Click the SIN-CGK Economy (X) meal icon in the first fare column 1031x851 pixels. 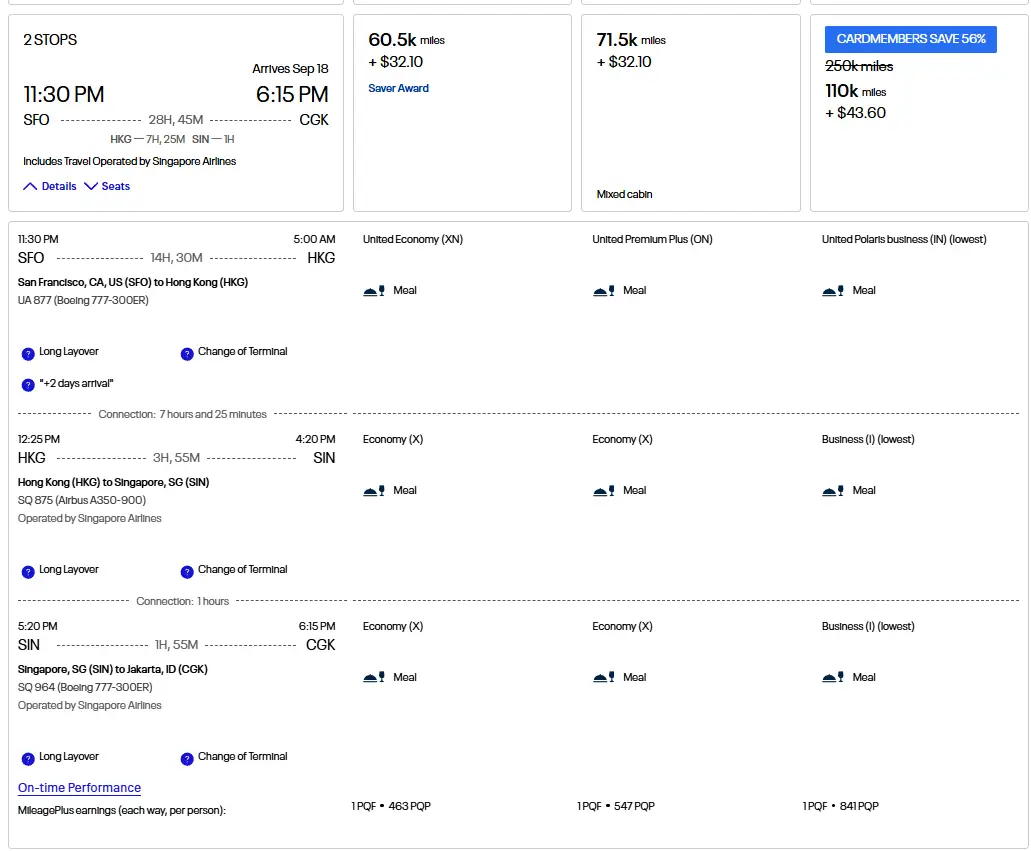[373, 677]
